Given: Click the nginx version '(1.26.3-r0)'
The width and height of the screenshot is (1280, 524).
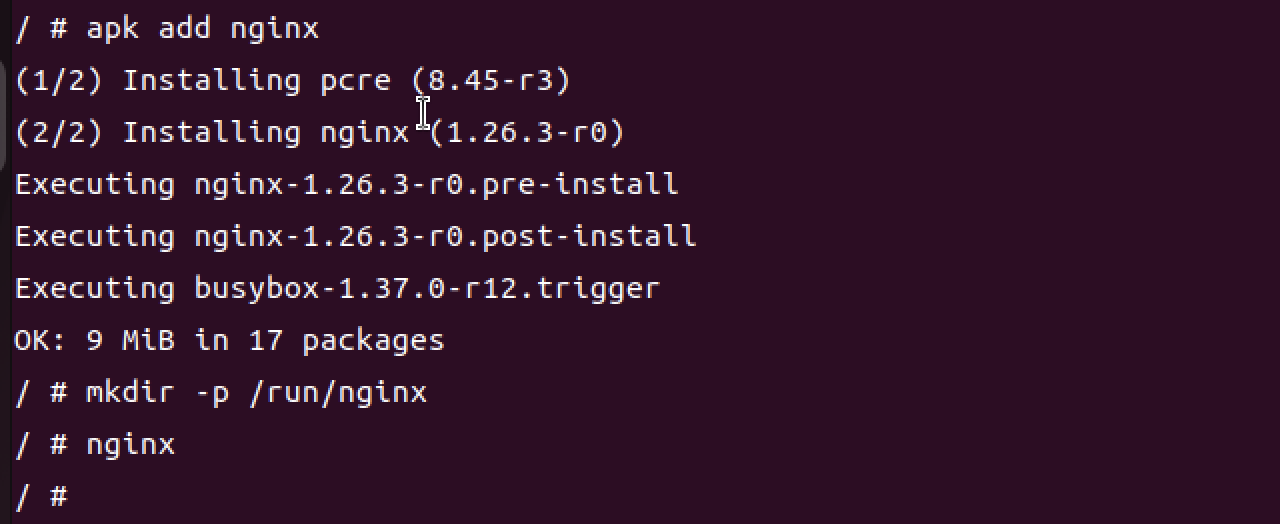Looking at the screenshot, I should coord(527,132).
